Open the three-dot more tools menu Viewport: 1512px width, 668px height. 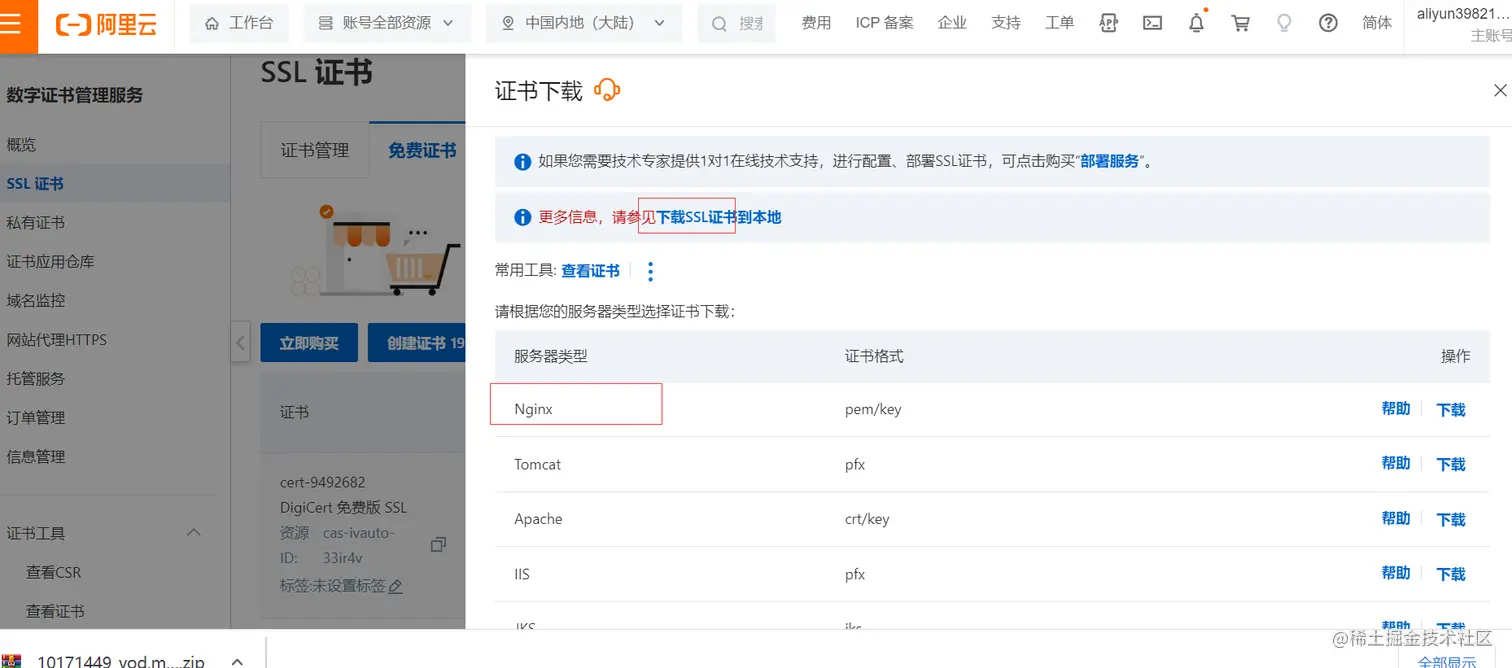pos(650,271)
